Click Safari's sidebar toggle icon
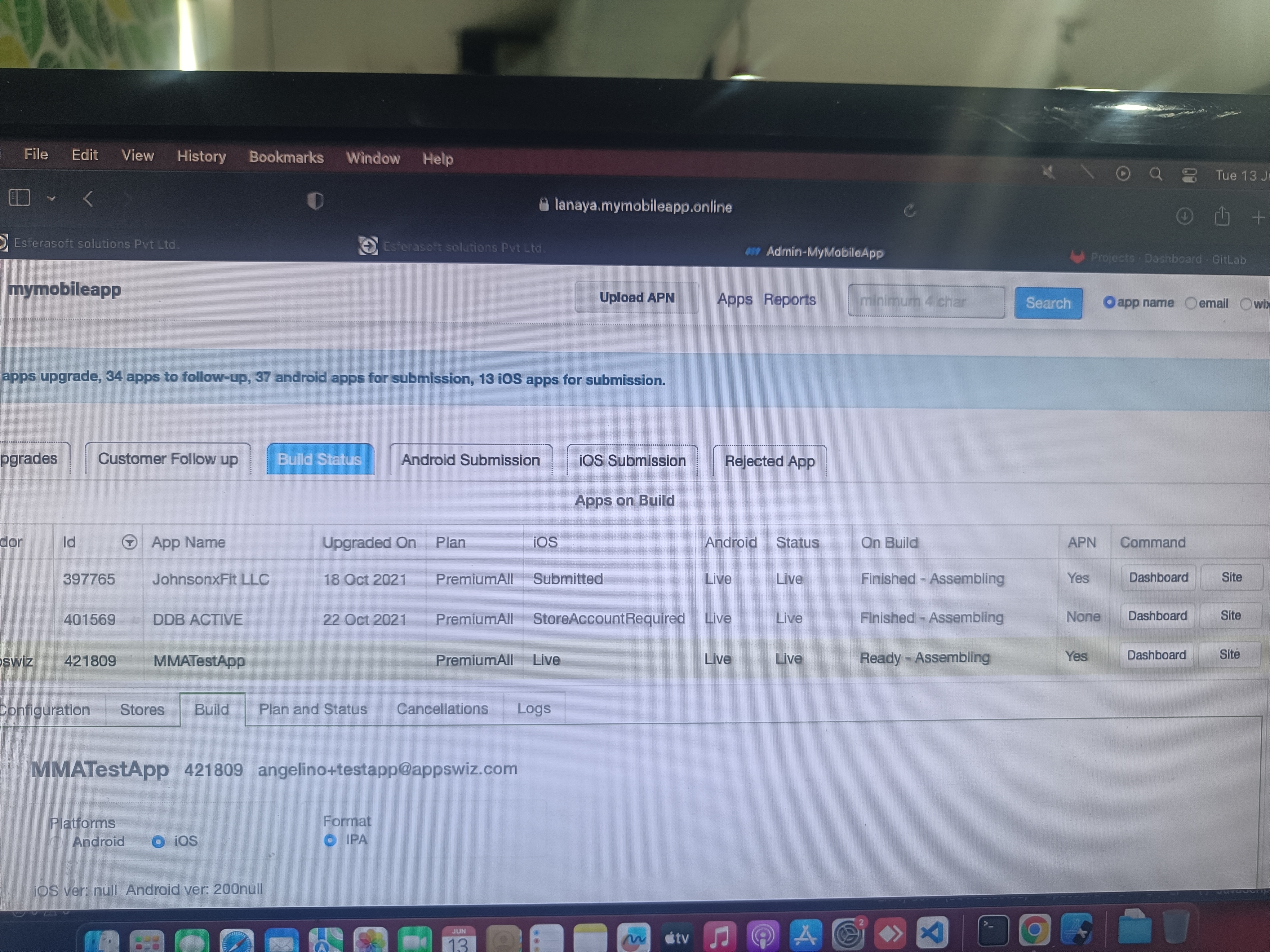 pos(19,198)
